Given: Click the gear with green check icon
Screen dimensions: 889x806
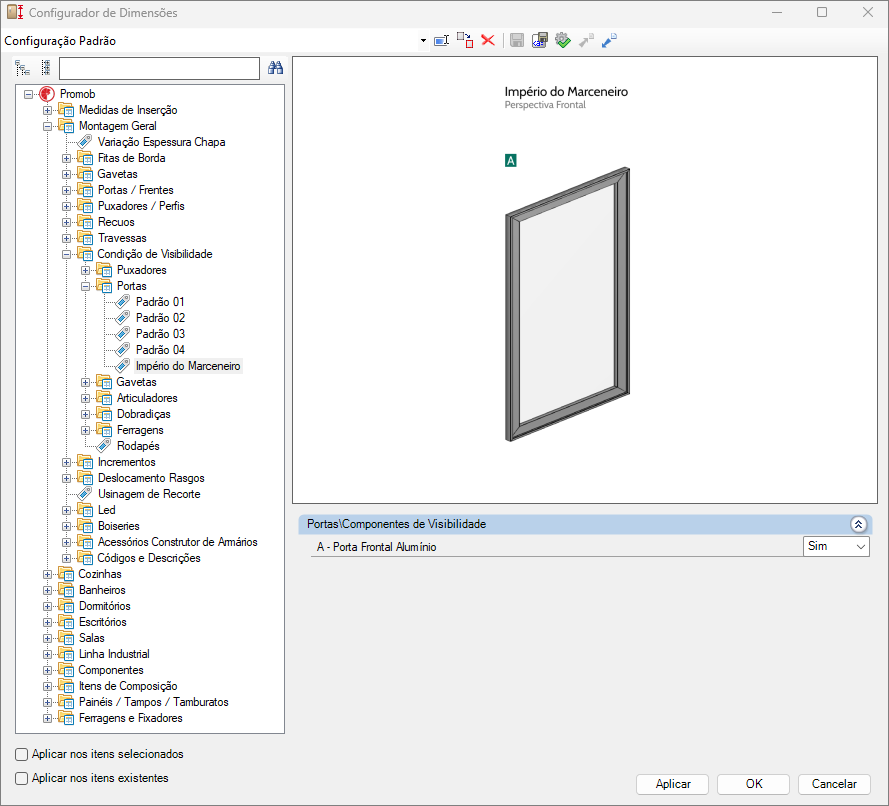Looking at the screenshot, I should pos(562,40).
